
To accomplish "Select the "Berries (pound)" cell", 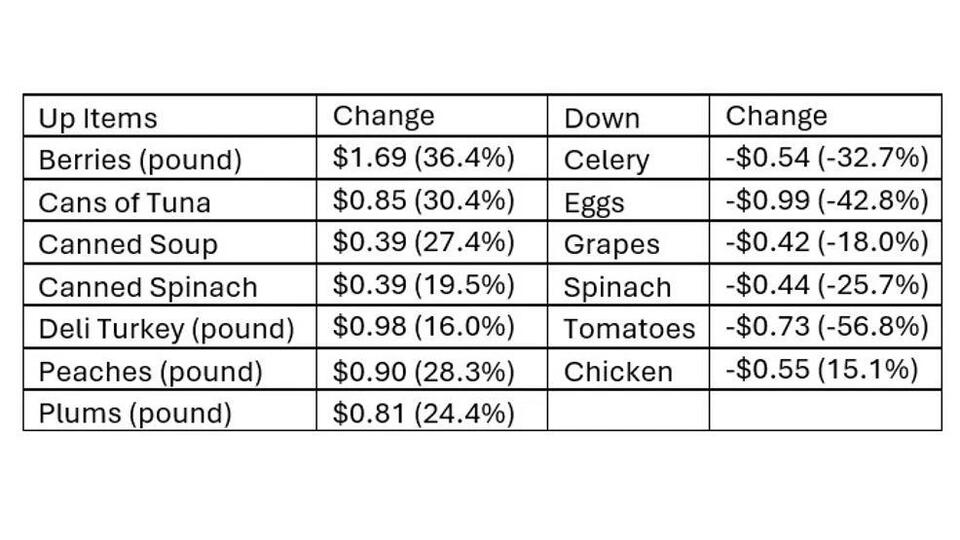I will (140, 160).
